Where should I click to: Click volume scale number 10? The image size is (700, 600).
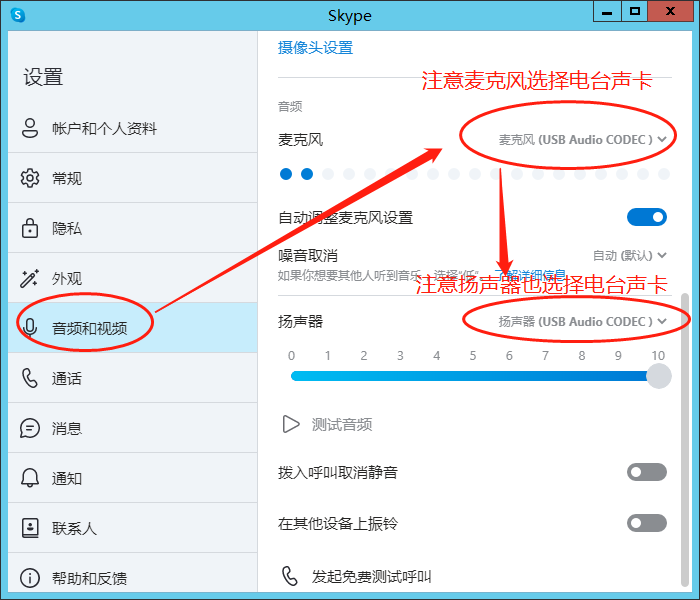pos(658,355)
